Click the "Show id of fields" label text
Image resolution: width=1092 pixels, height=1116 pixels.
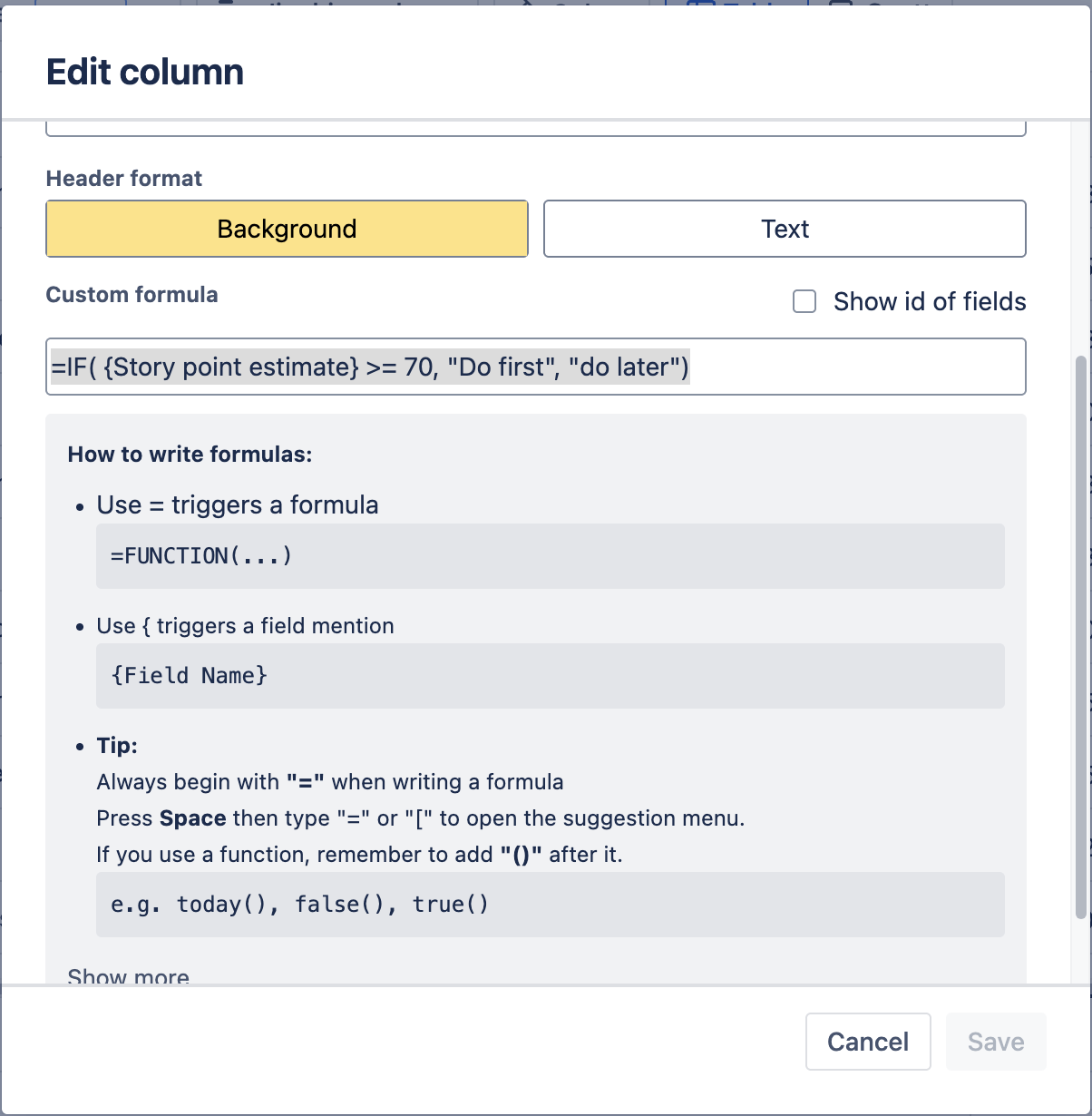pos(930,301)
